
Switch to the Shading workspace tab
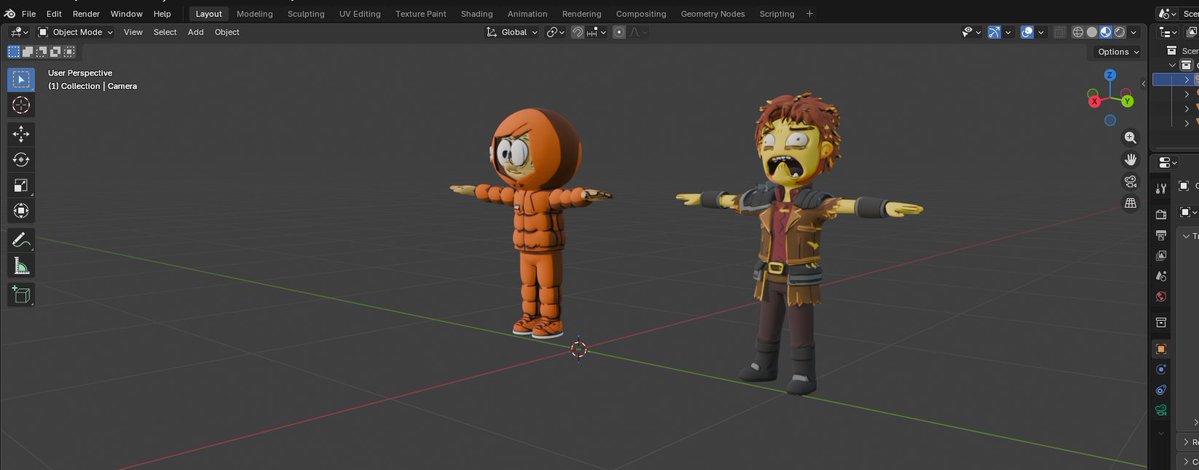(476, 14)
